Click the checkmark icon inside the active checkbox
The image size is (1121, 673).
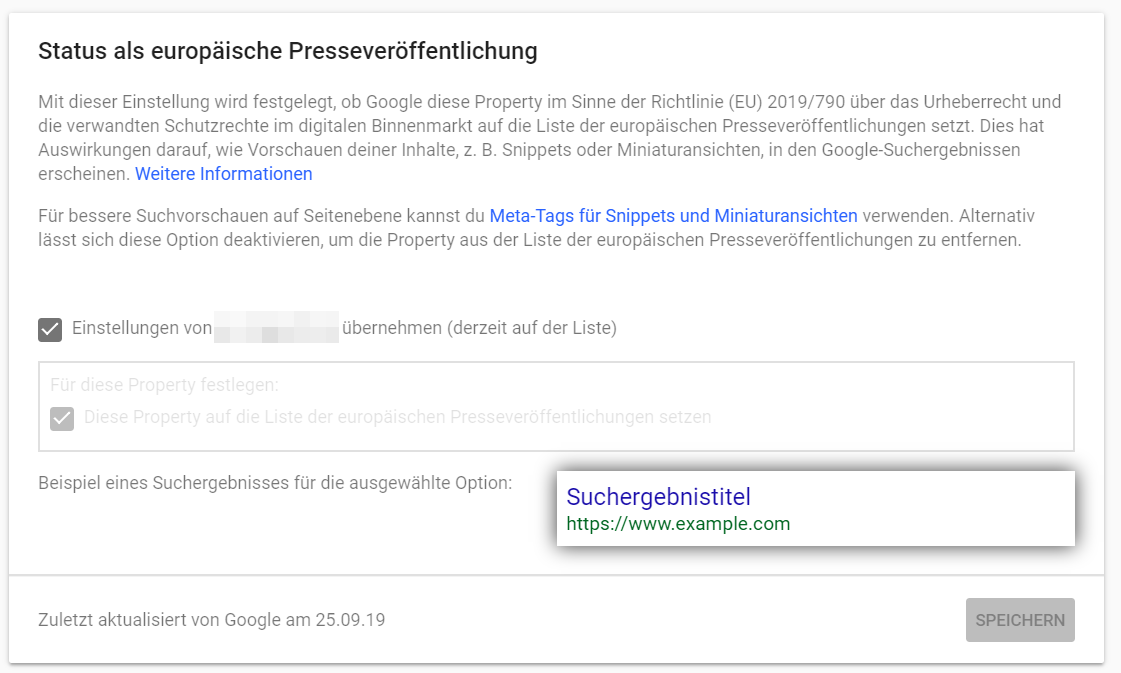50,329
